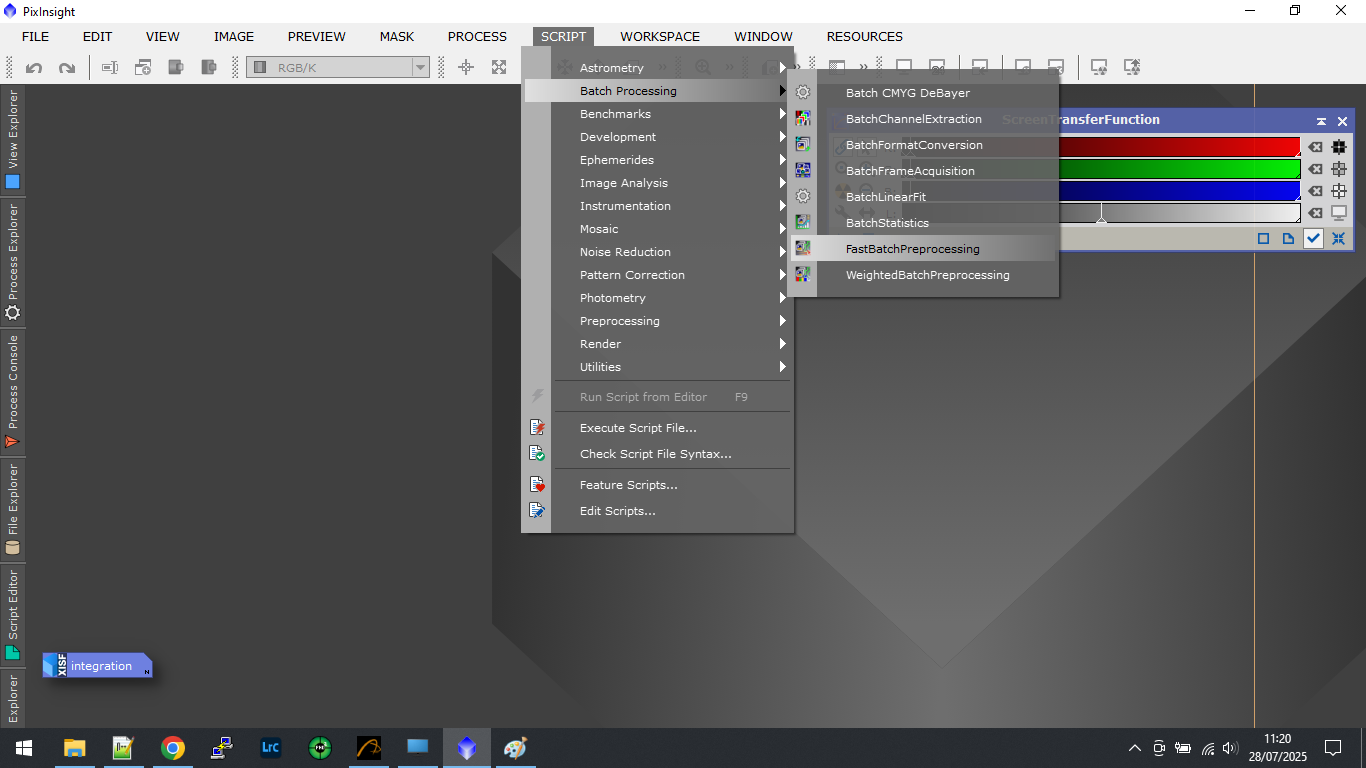This screenshot has width=1366, height=768.
Task: Click the Redo arrow in the toolbar
Action: coord(67,68)
